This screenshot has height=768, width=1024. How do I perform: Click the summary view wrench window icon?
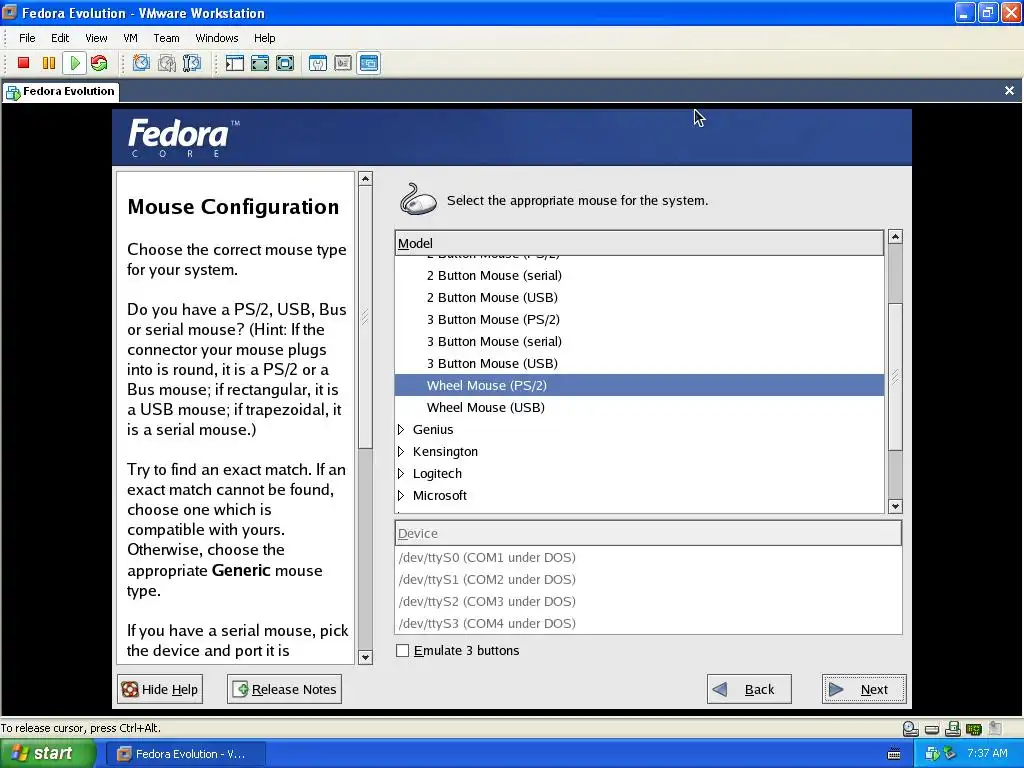[318, 63]
